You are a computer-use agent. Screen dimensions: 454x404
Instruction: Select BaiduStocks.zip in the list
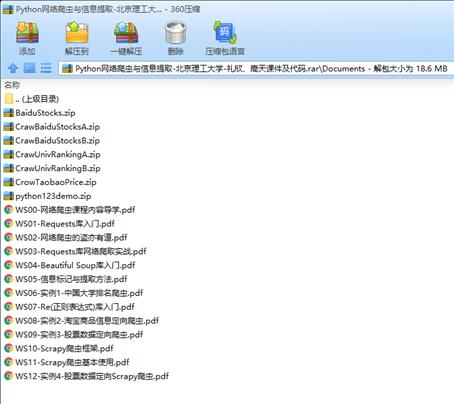coord(39,113)
